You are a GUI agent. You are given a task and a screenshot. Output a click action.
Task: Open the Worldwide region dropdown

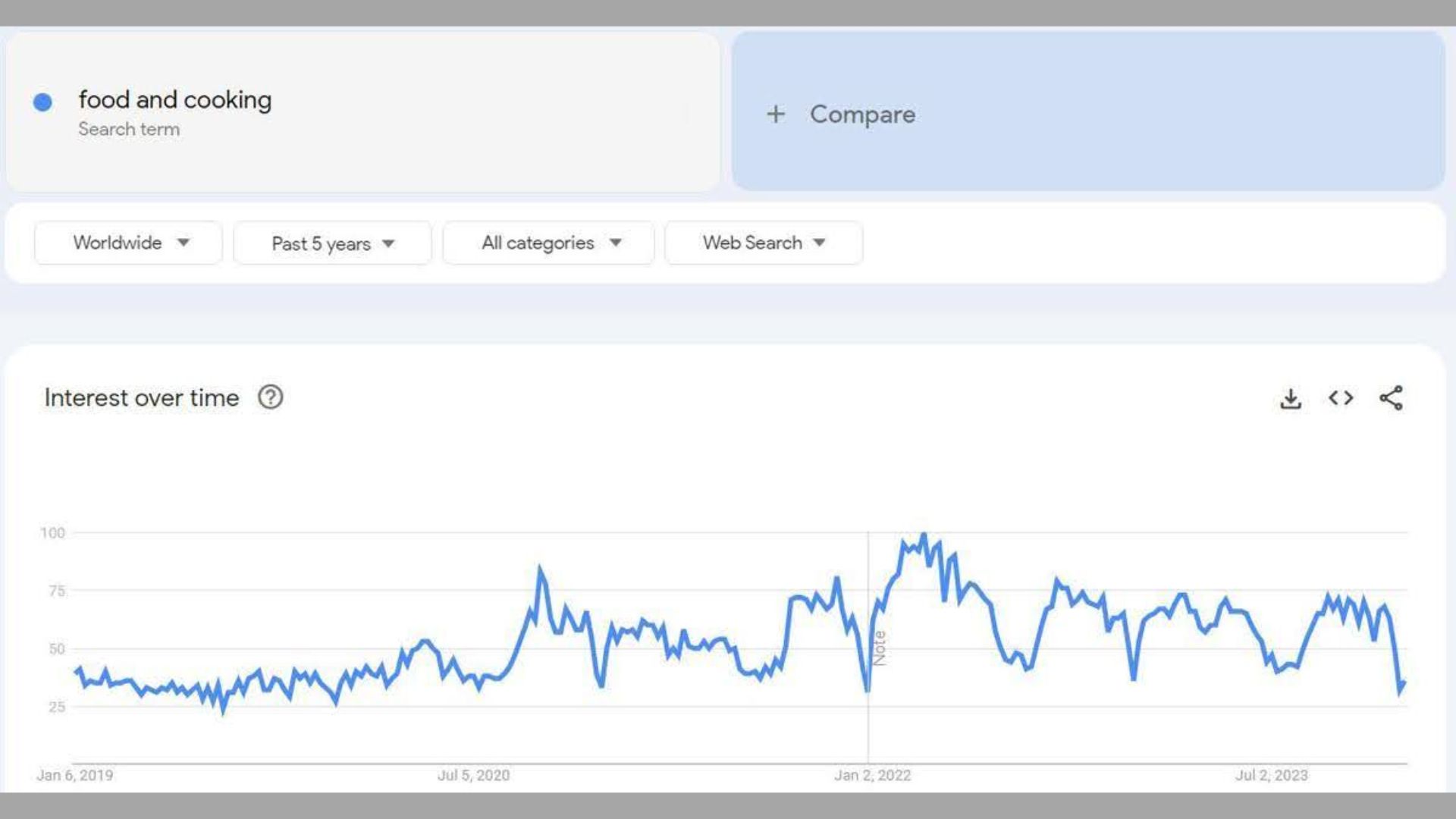click(x=128, y=243)
